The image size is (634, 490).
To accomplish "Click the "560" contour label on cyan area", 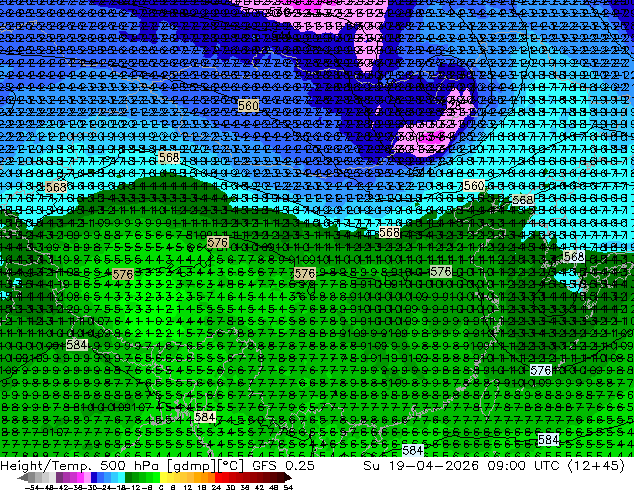I will [473, 186].
